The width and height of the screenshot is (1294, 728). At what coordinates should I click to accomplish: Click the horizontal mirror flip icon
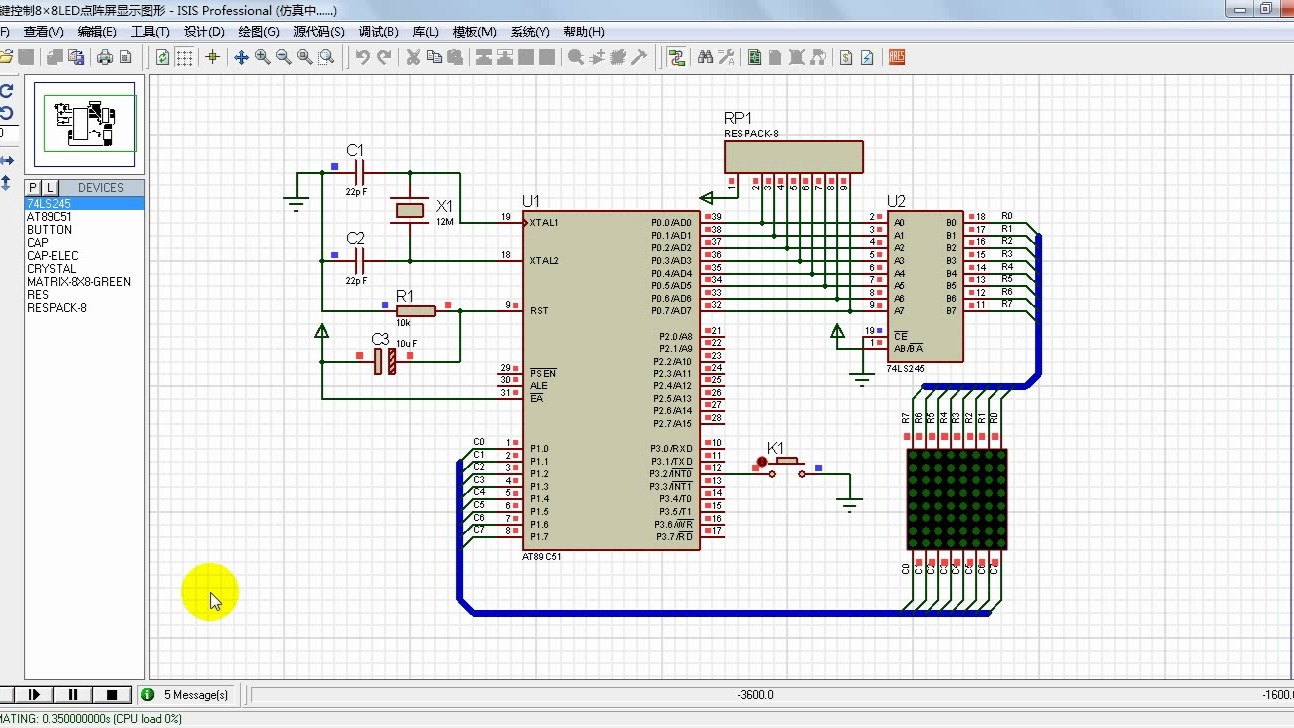coord(7,160)
